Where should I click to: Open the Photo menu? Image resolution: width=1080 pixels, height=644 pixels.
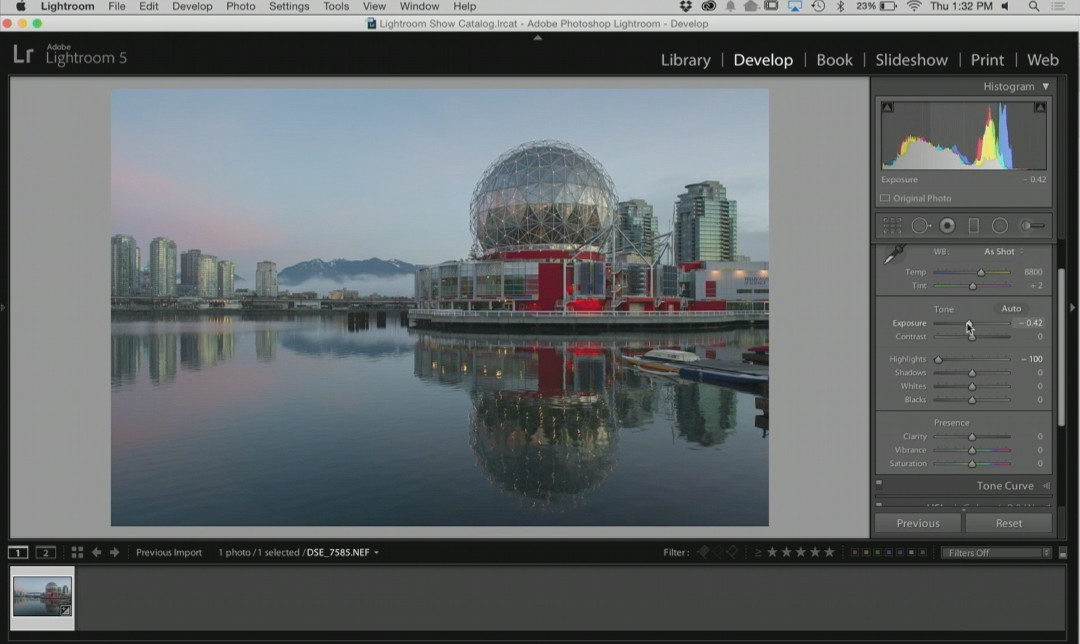coord(240,6)
